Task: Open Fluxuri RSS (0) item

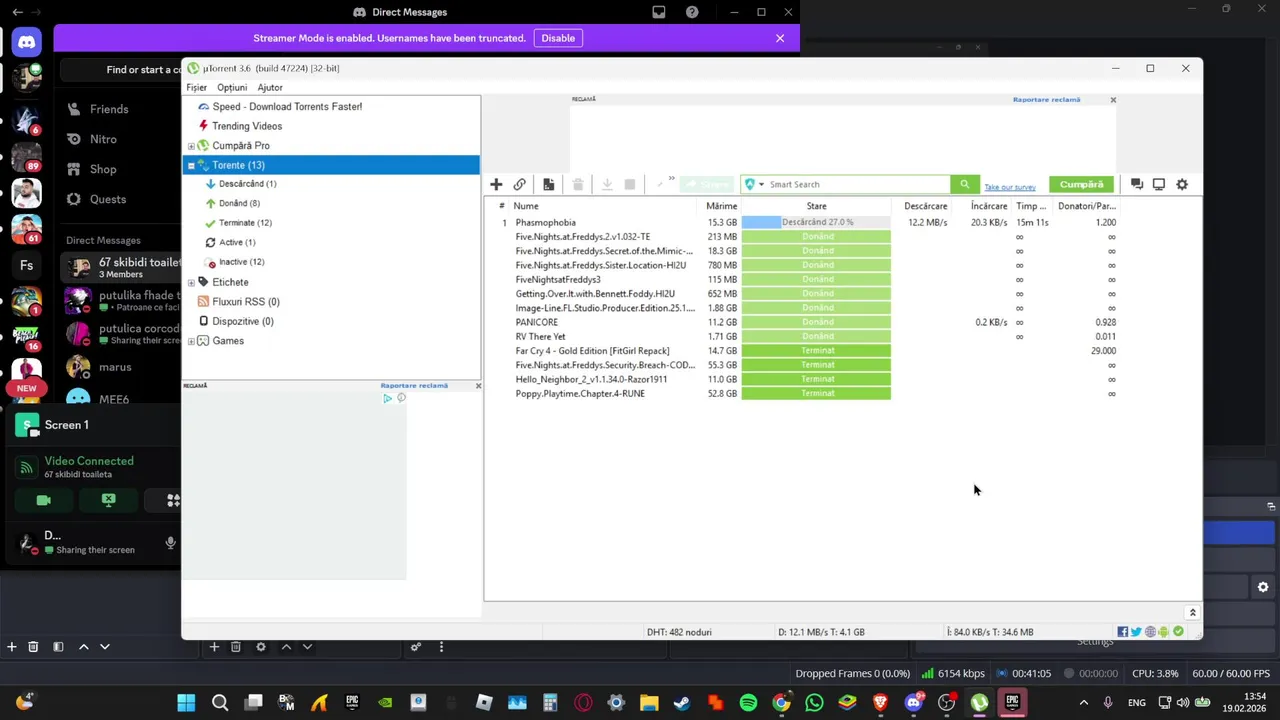Action: point(246,302)
